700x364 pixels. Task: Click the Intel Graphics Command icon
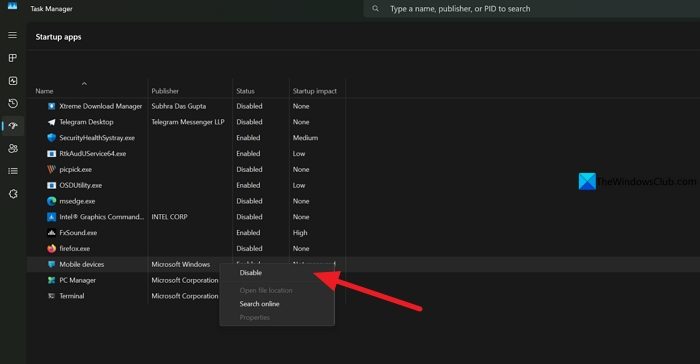point(51,217)
